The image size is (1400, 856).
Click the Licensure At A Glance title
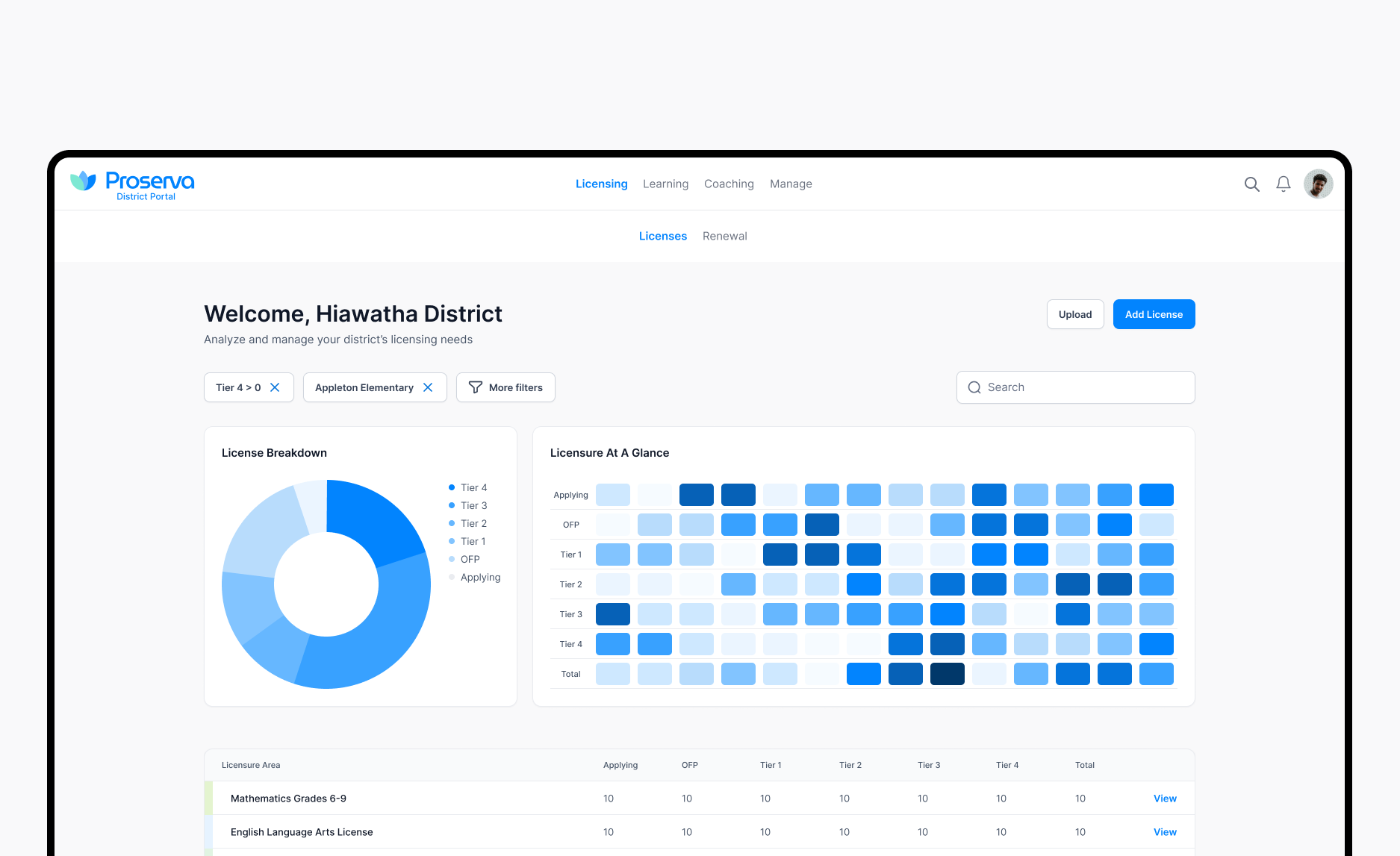(609, 453)
